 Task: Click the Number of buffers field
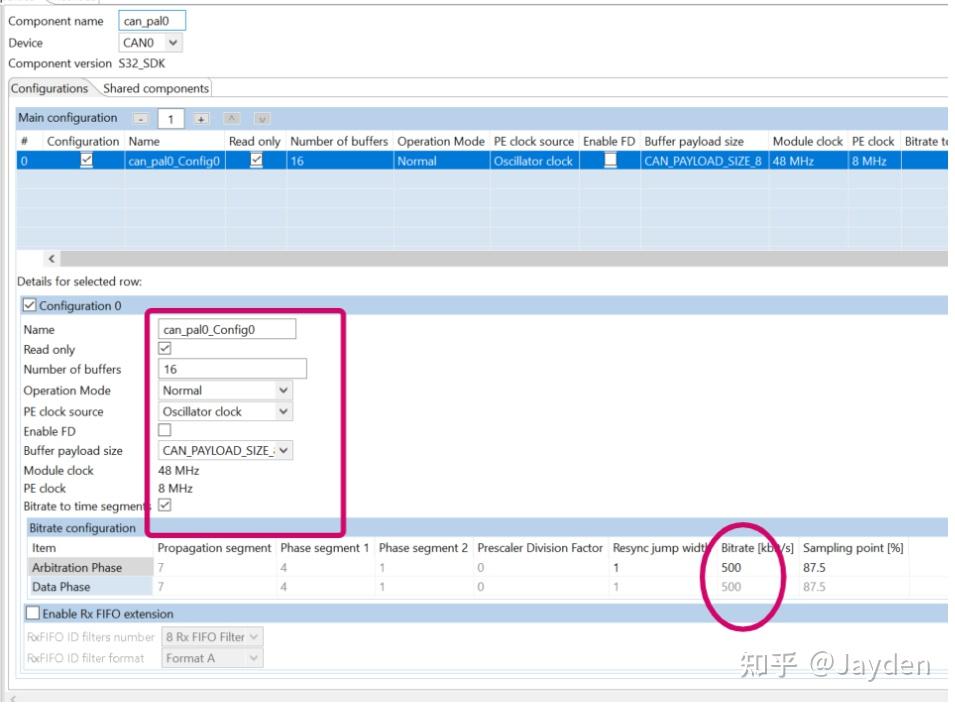(x=232, y=369)
